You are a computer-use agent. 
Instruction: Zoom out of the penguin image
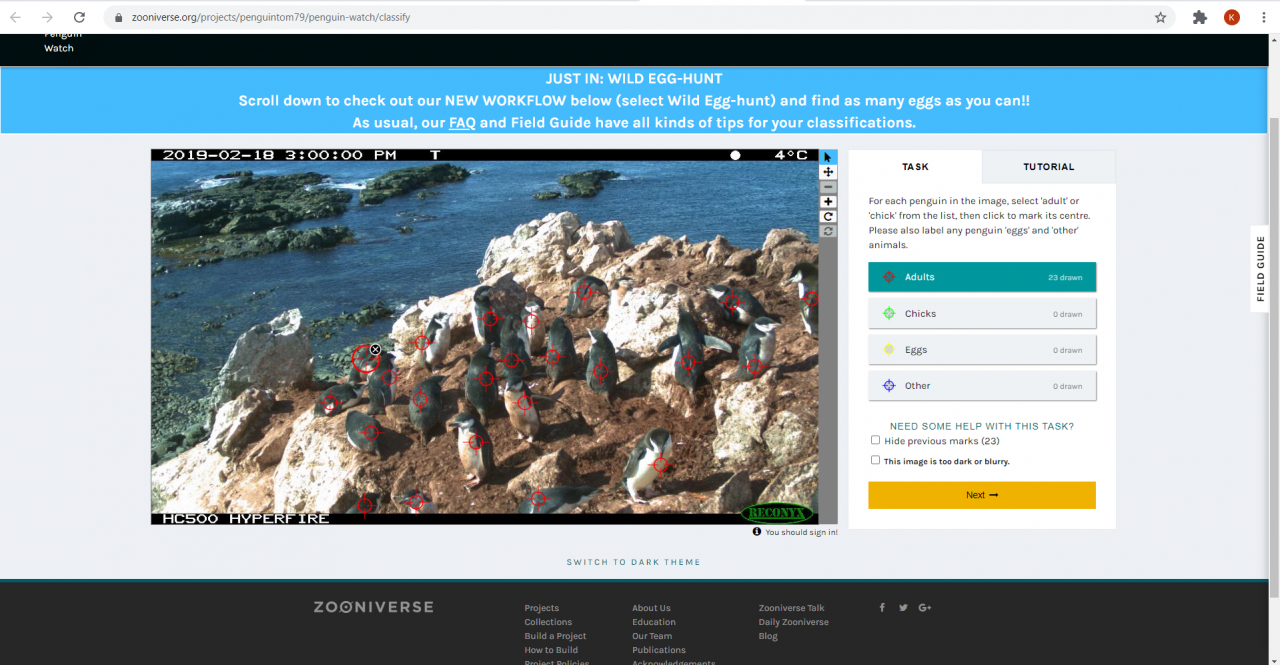click(x=828, y=187)
